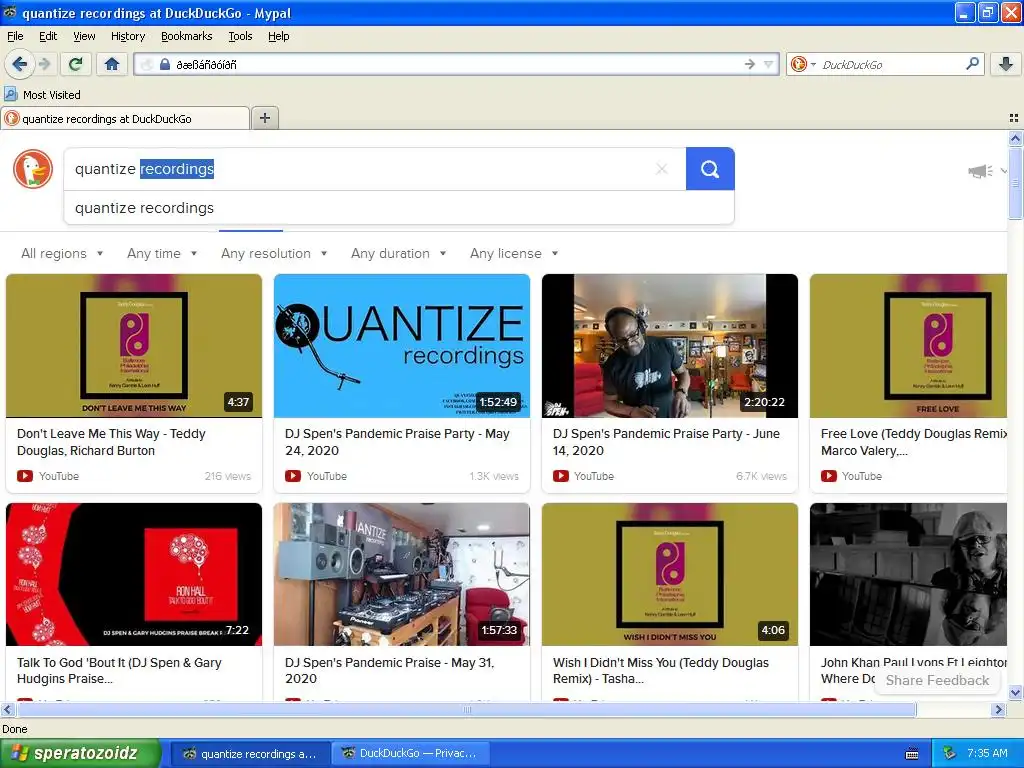1024x768 pixels.
Task: Go to the home page icon
Action: [x=112, y=64]
